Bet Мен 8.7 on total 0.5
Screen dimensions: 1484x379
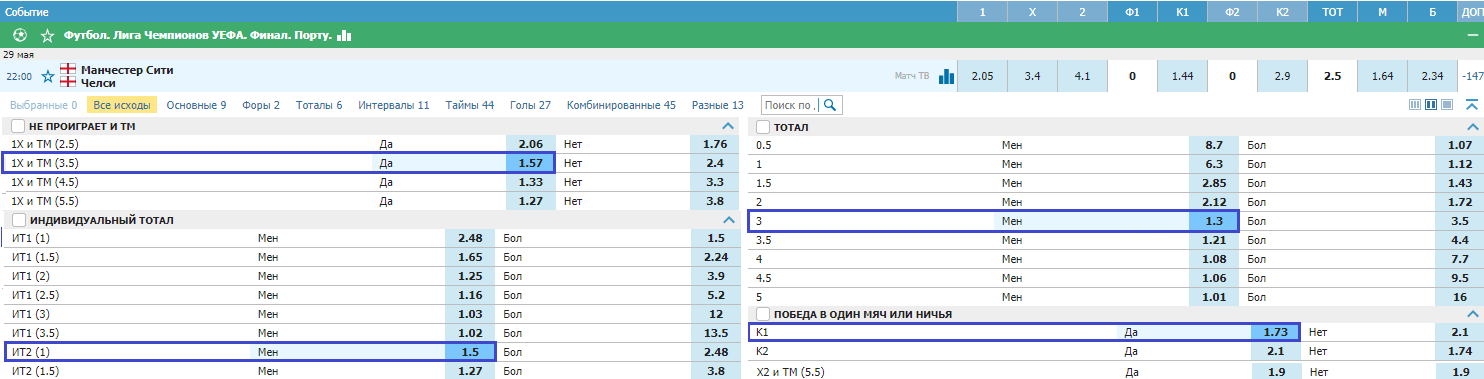(x=1214, y=145)
